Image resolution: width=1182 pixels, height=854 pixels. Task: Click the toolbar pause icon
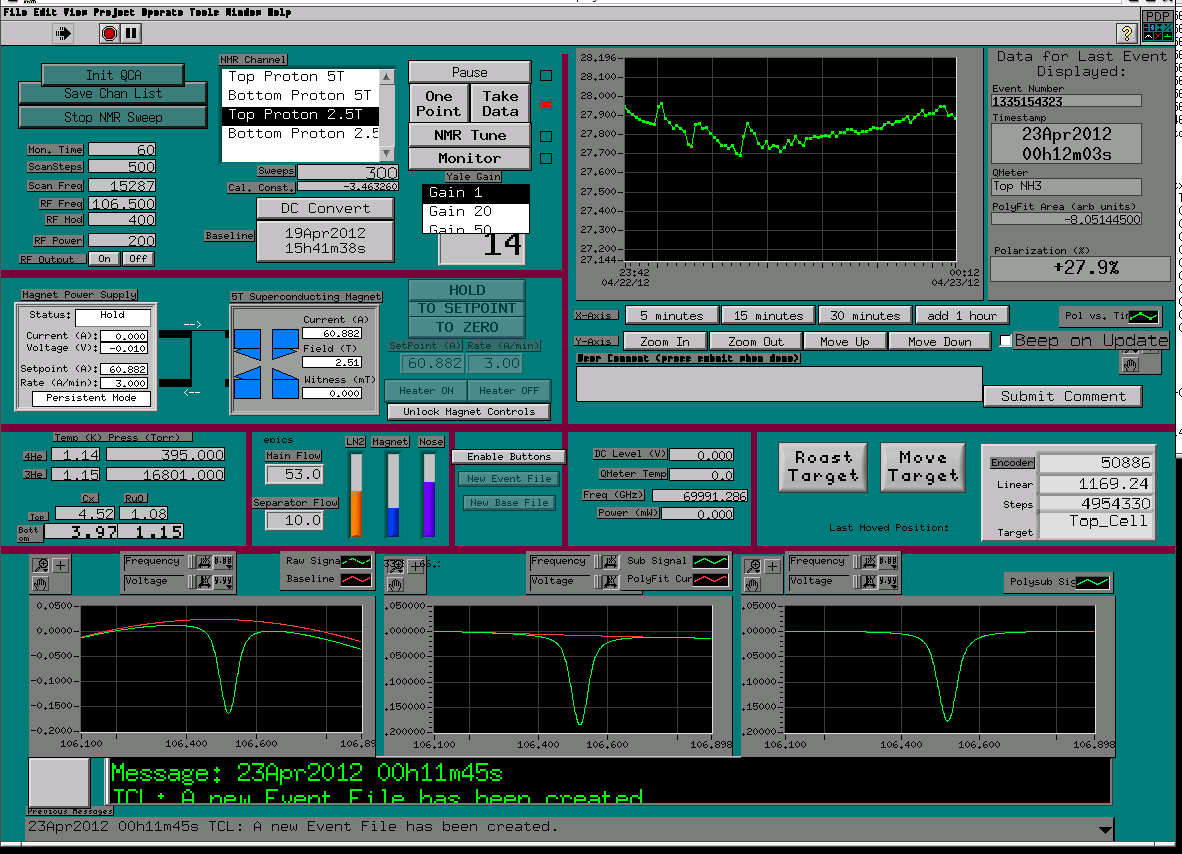[x=131, y=33]
